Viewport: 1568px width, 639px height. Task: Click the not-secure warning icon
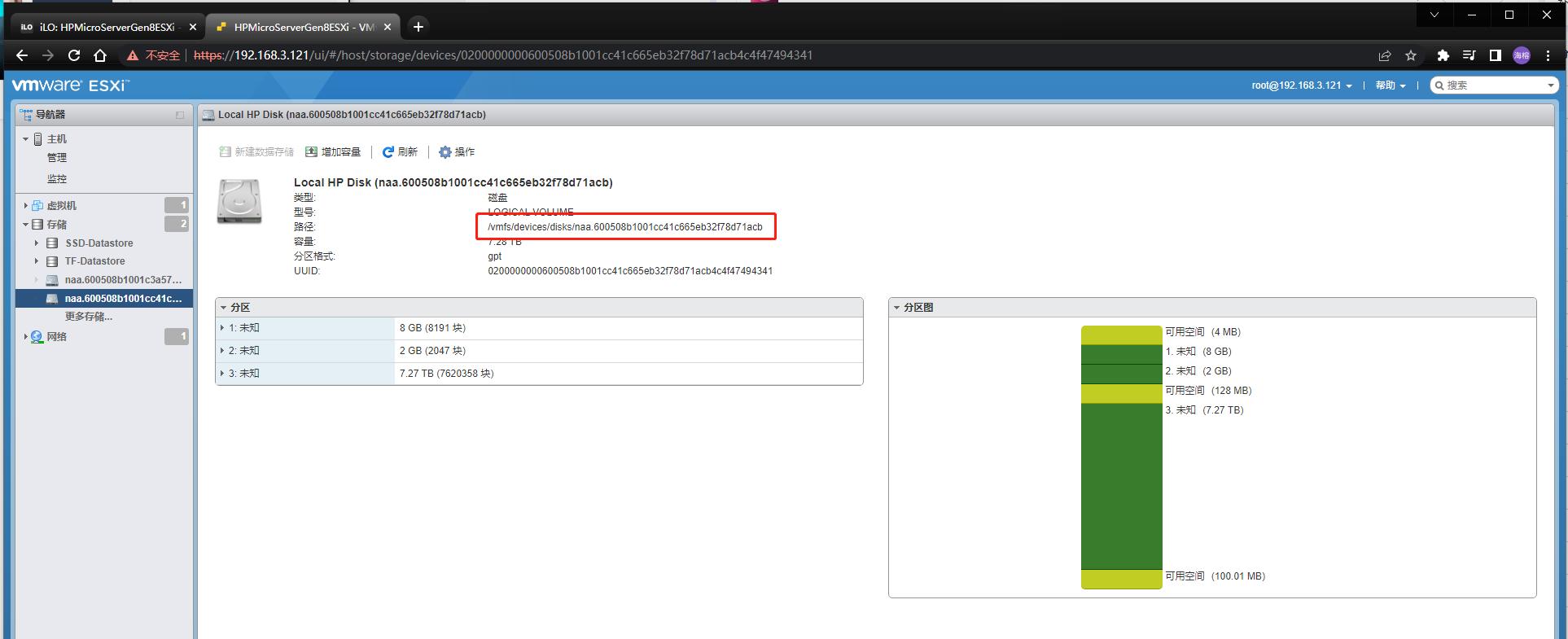tap(132, 55)
